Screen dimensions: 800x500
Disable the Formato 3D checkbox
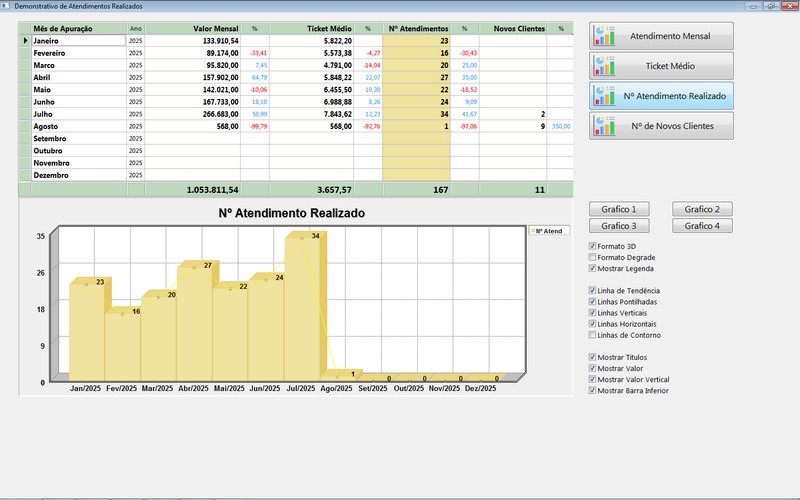coord(593,246)
